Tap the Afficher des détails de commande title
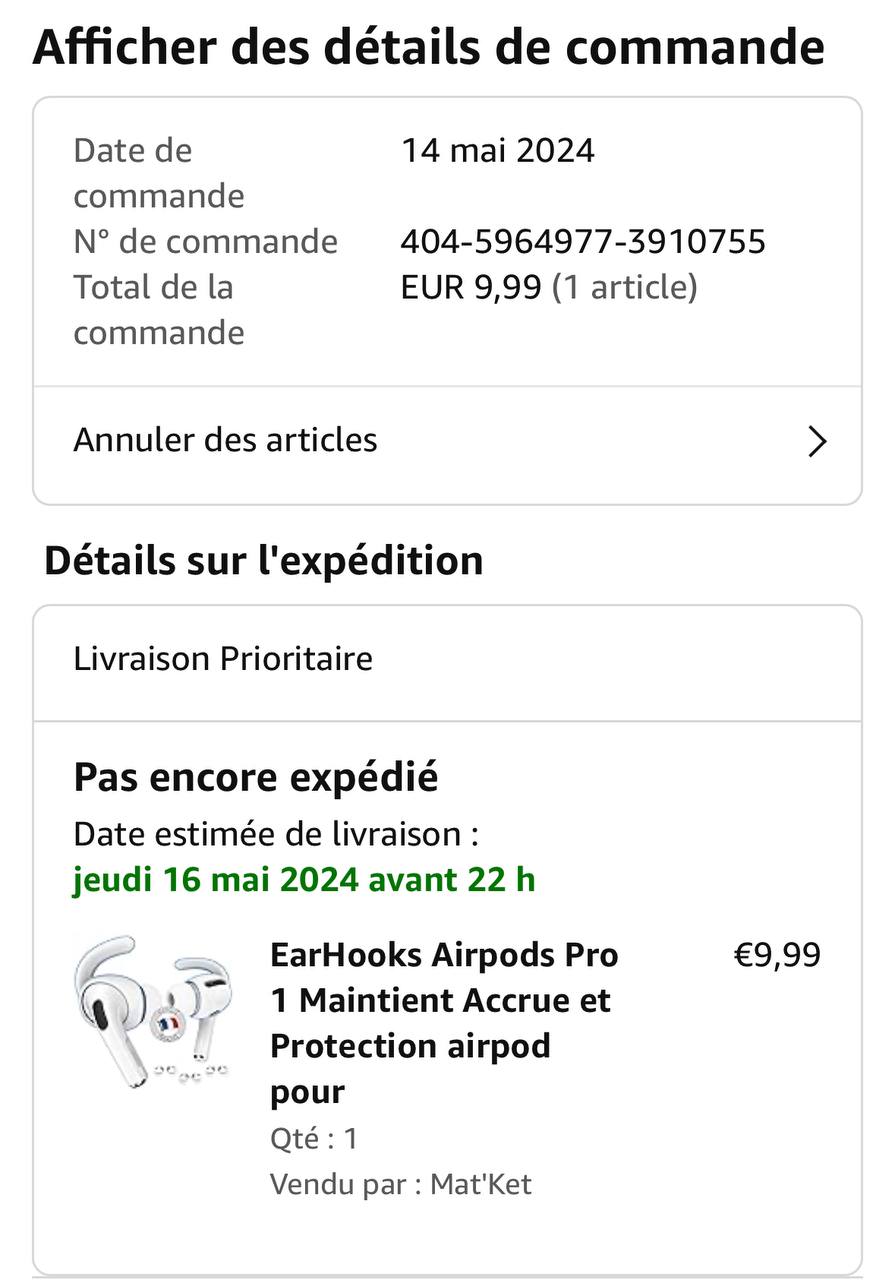The width and height of the screenshot is (895, 1280). tap(429, 47)
